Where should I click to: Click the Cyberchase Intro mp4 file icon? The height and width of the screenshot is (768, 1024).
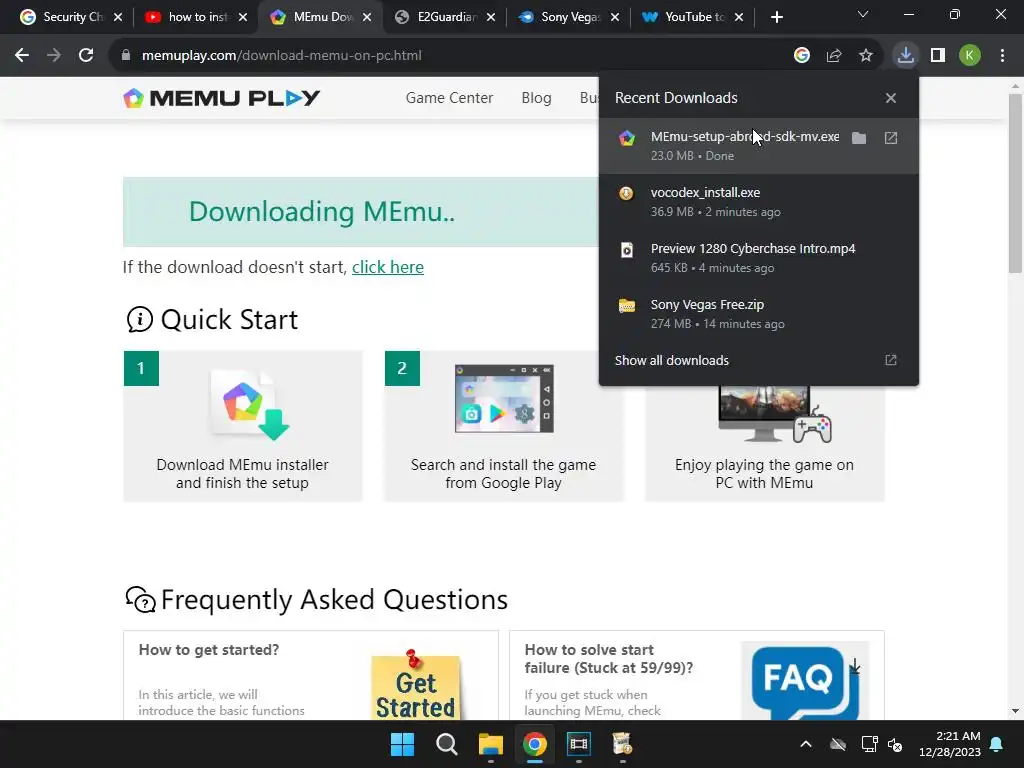[626, 249]
